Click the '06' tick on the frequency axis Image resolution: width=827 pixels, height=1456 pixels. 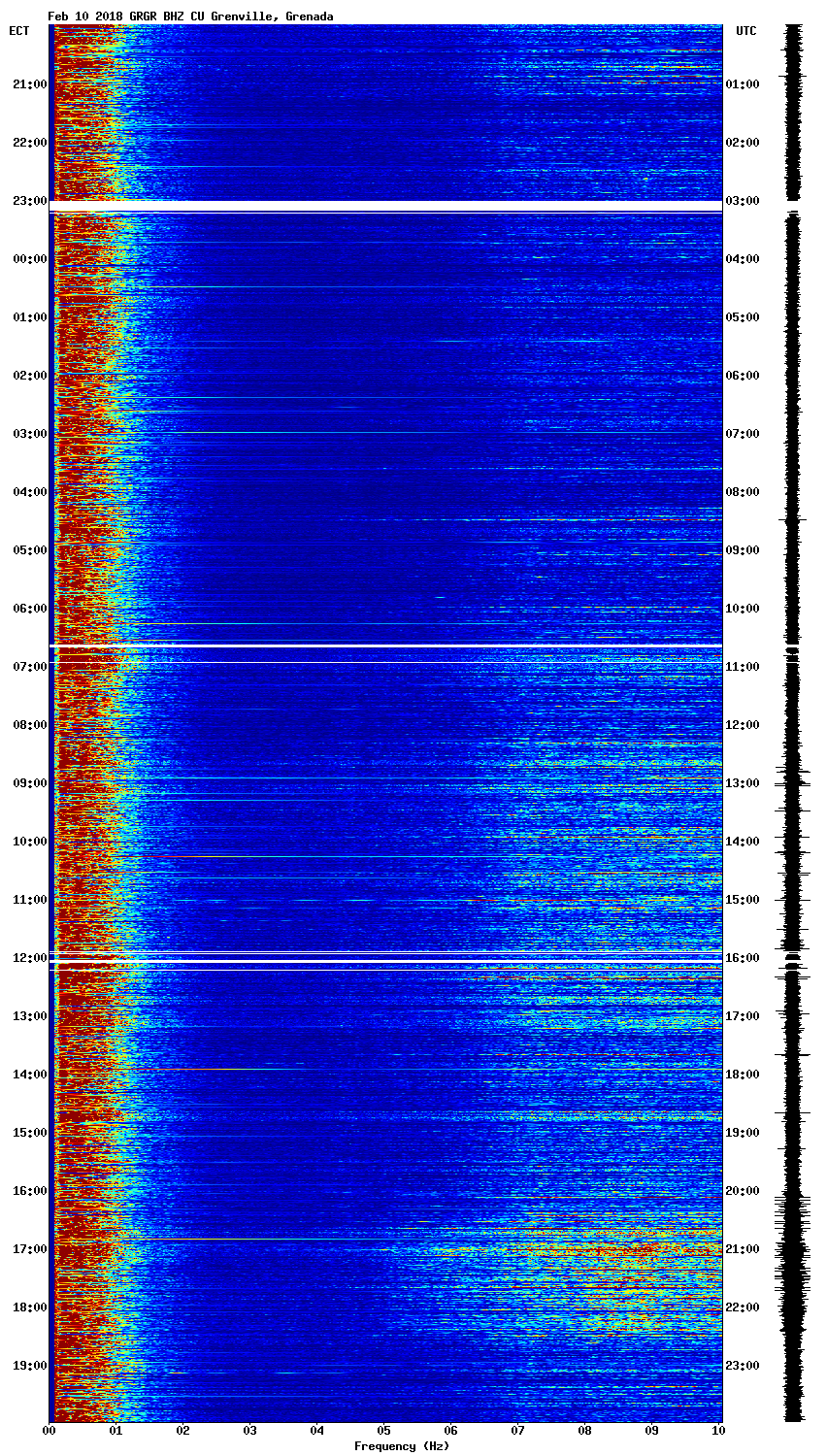click(450, 1431)
